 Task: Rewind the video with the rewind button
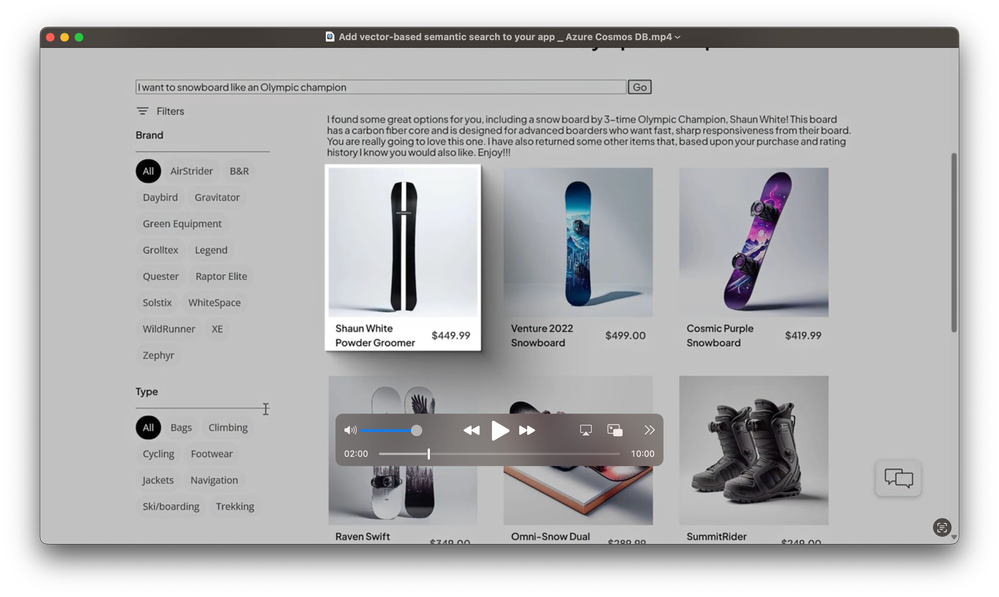tap(471, 431)
